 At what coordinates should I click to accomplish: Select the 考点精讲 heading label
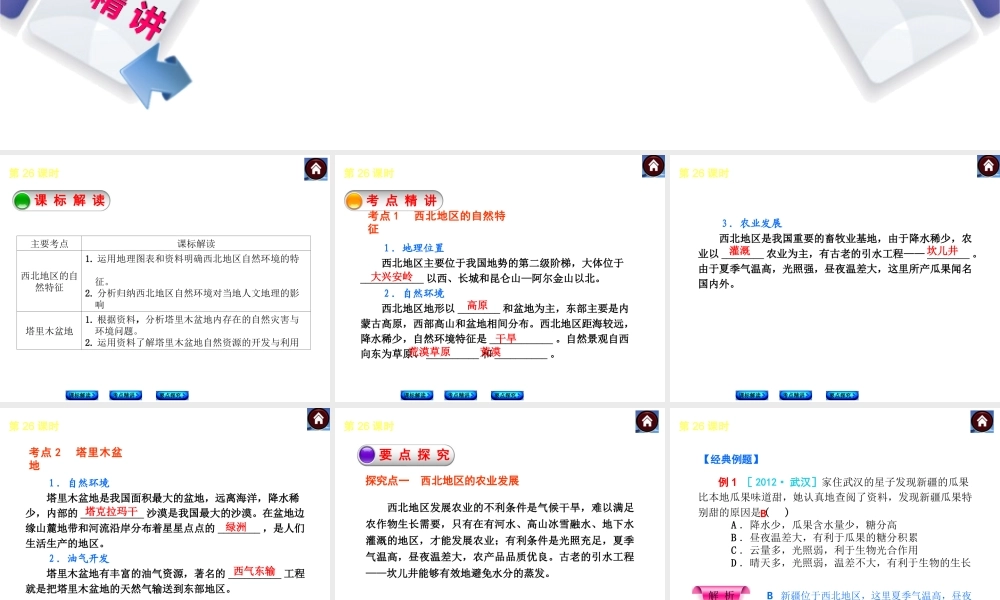coord(402,201)
